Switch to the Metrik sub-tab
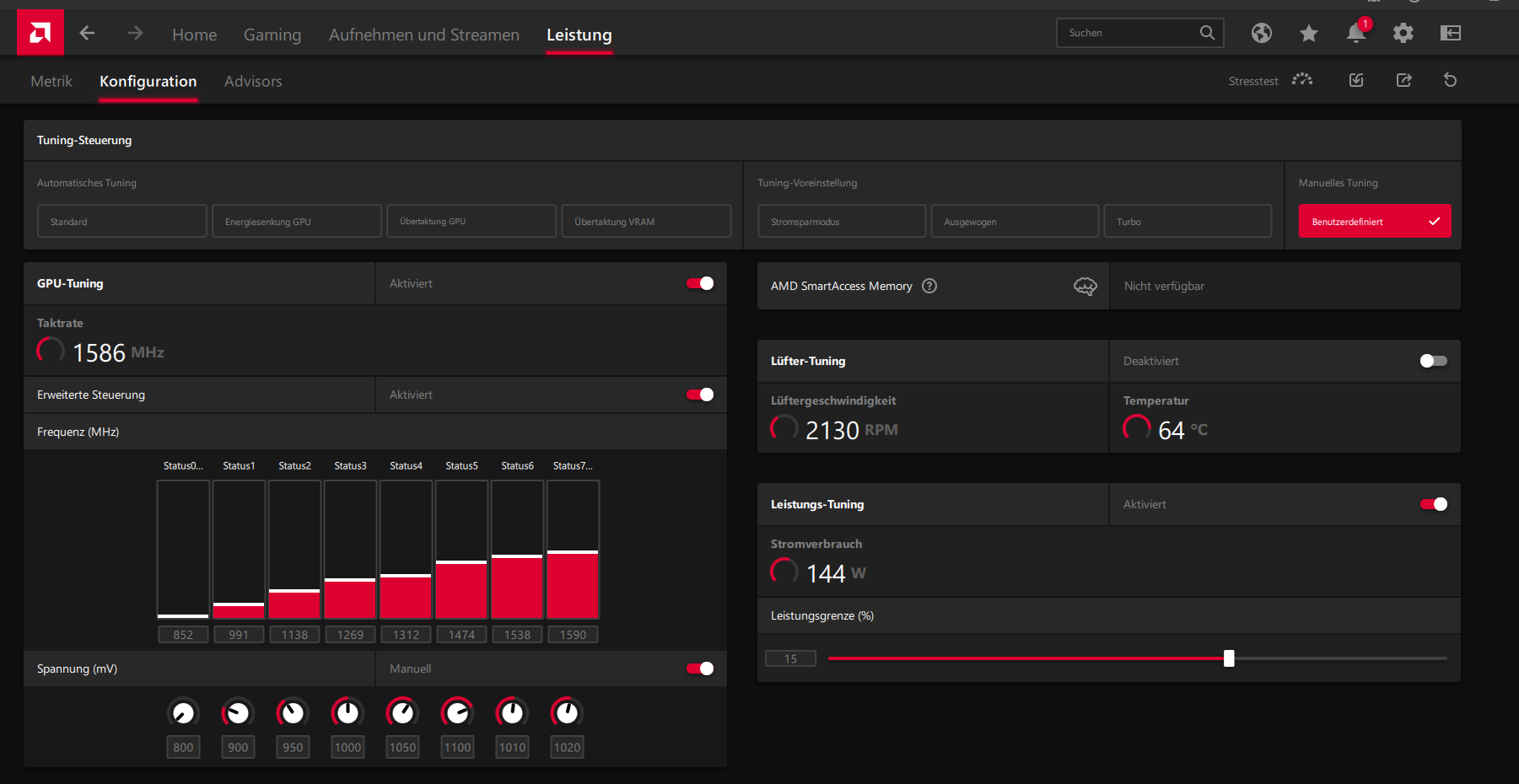 tap(51, 81)
